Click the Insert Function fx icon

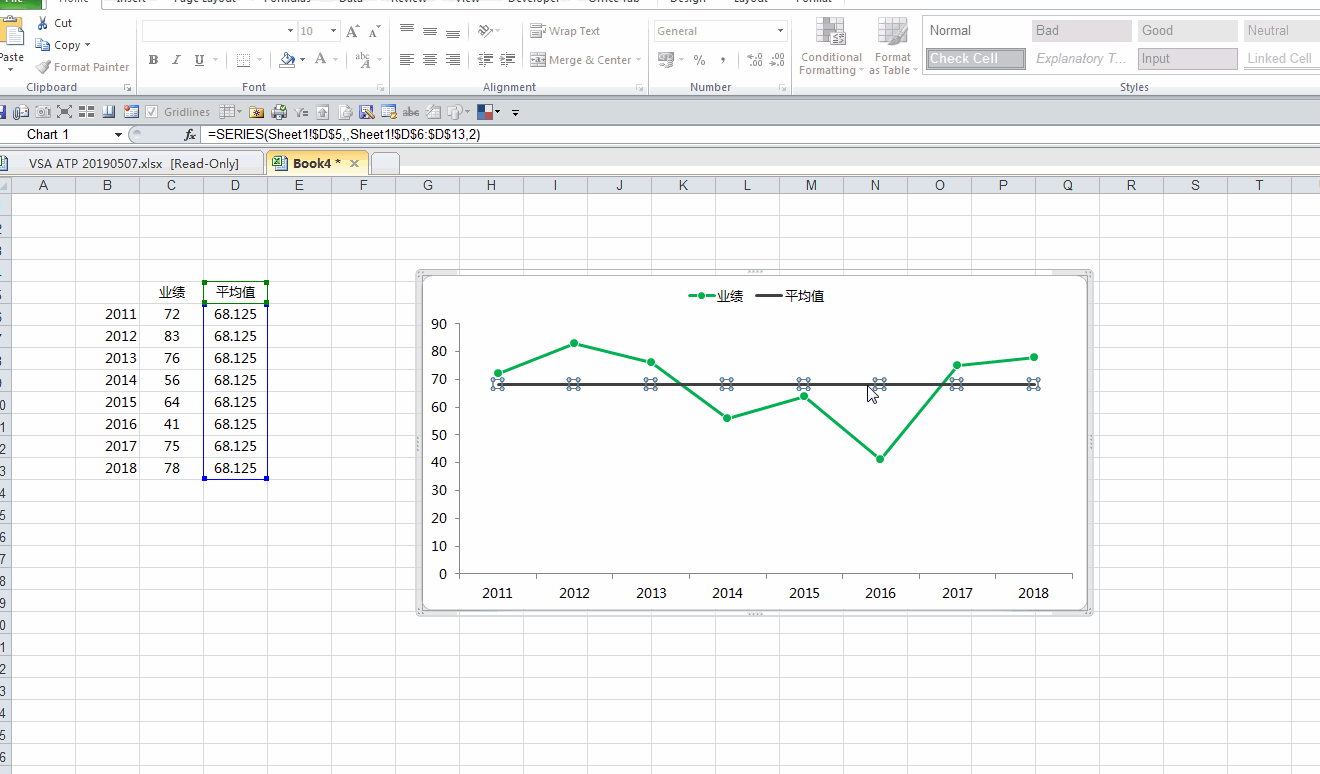point(190,134)
